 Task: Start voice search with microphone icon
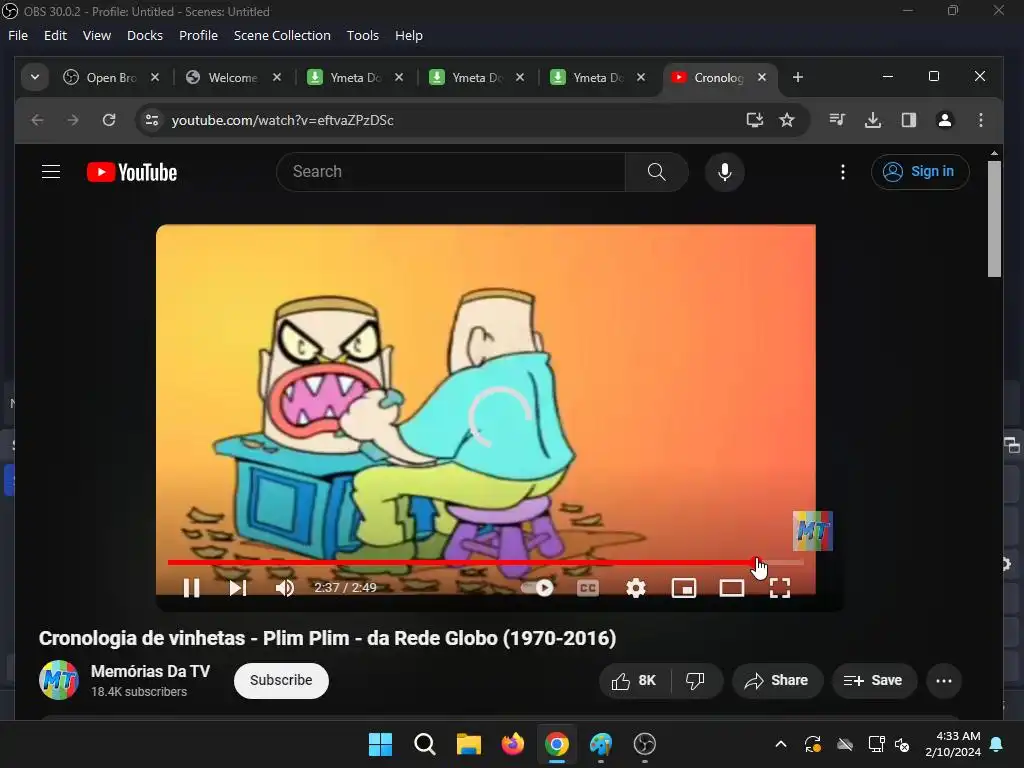pyautogui.click(x=724, y=172)
